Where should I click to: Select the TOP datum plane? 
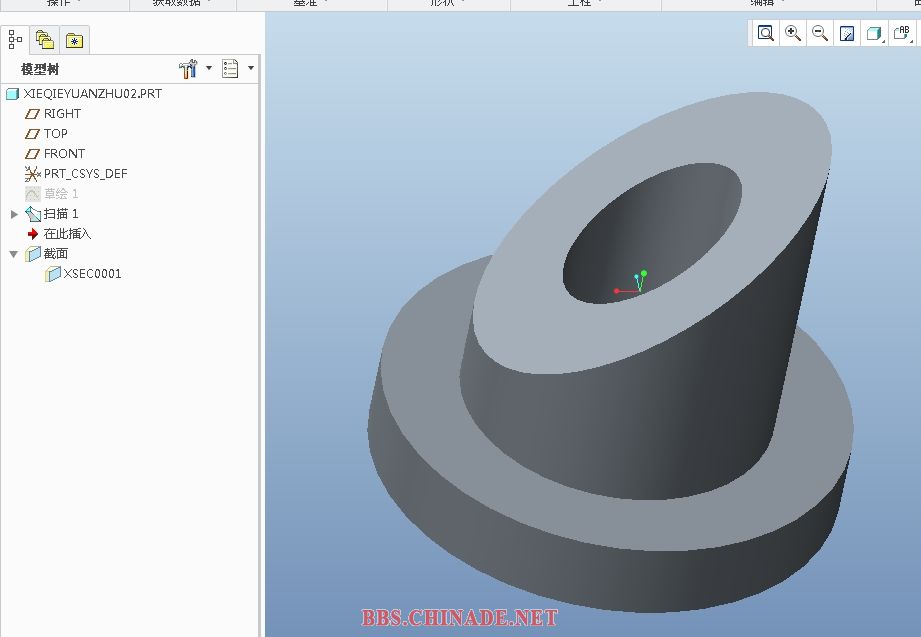(x=46, y=133)
